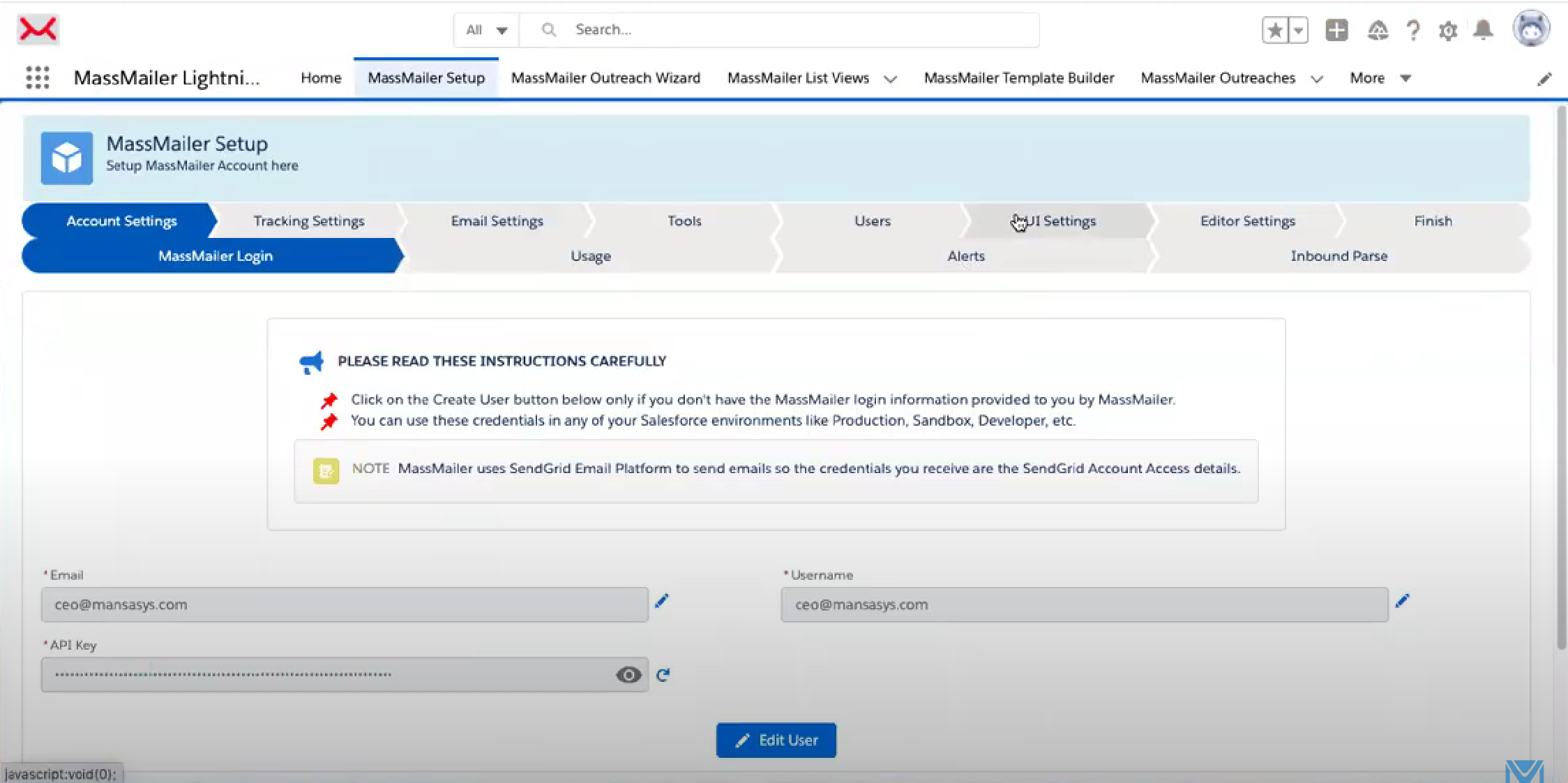Image resolution: width=1568 pixels, height=783 pixels.
Task: Open the Salesforce Guidance Center icon
Action: 1378,30
